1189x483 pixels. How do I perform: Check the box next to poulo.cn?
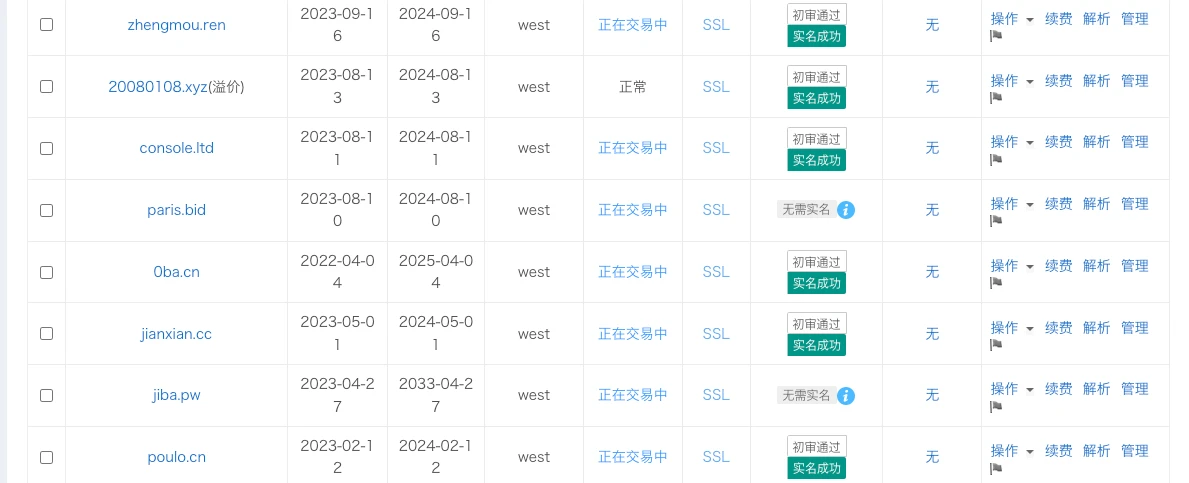coord(47,457)
